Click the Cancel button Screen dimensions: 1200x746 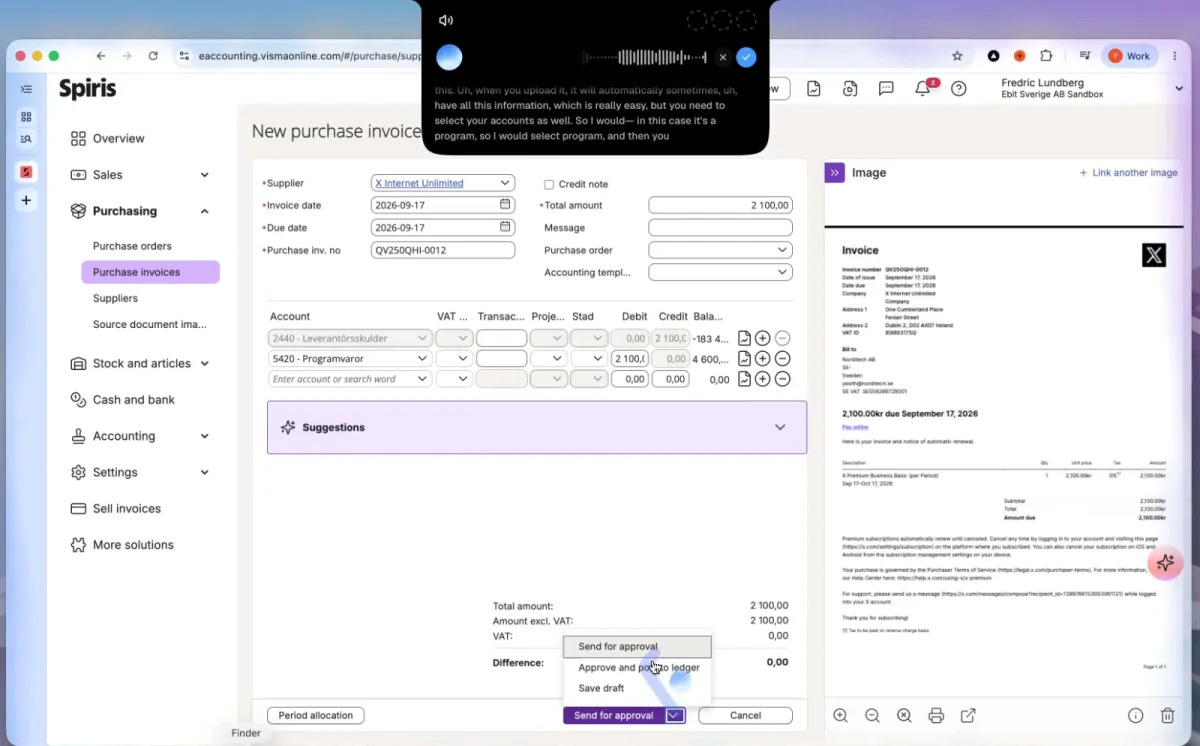coord(745,715)
